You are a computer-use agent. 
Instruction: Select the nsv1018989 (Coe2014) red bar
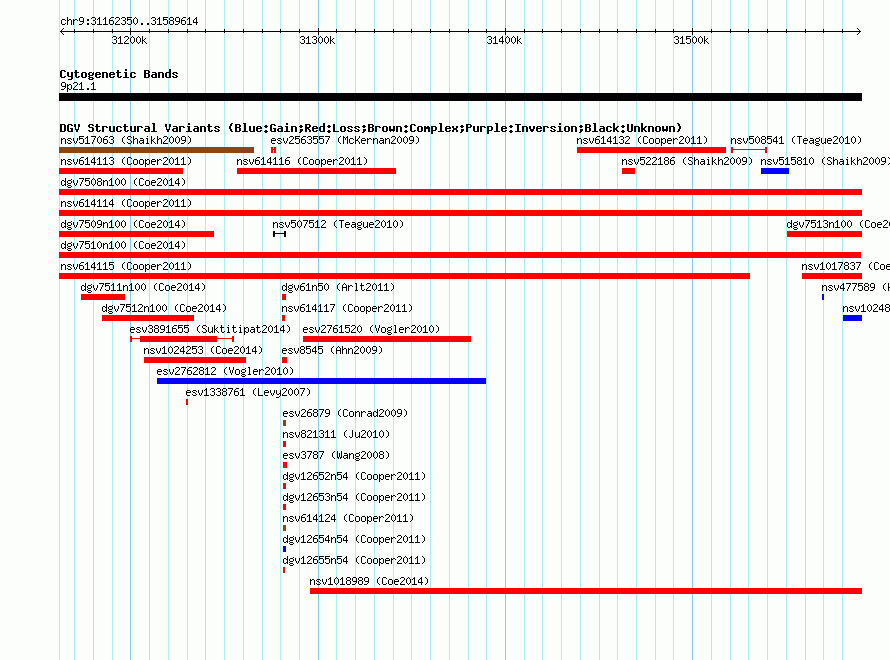click(x=586, y=591)
